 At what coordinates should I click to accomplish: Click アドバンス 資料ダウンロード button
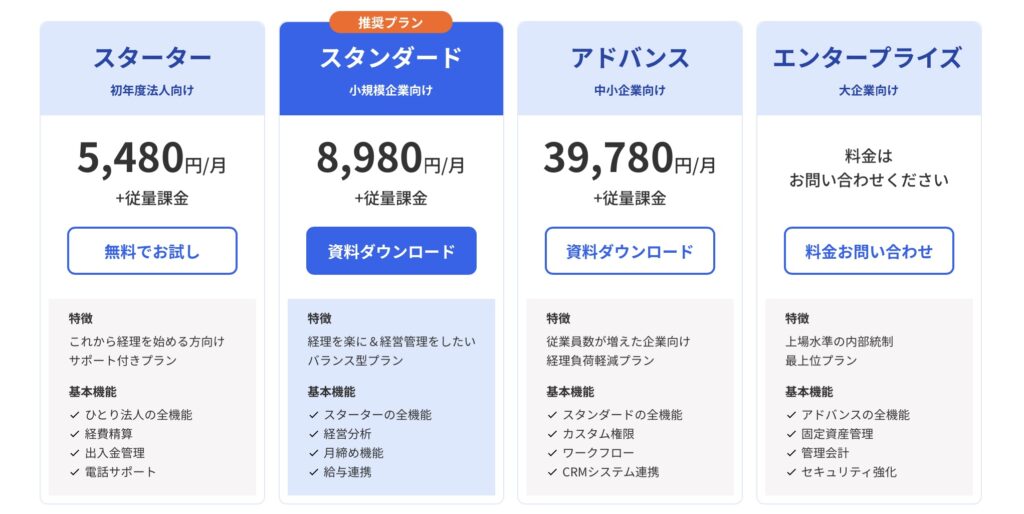click(629, 251)
